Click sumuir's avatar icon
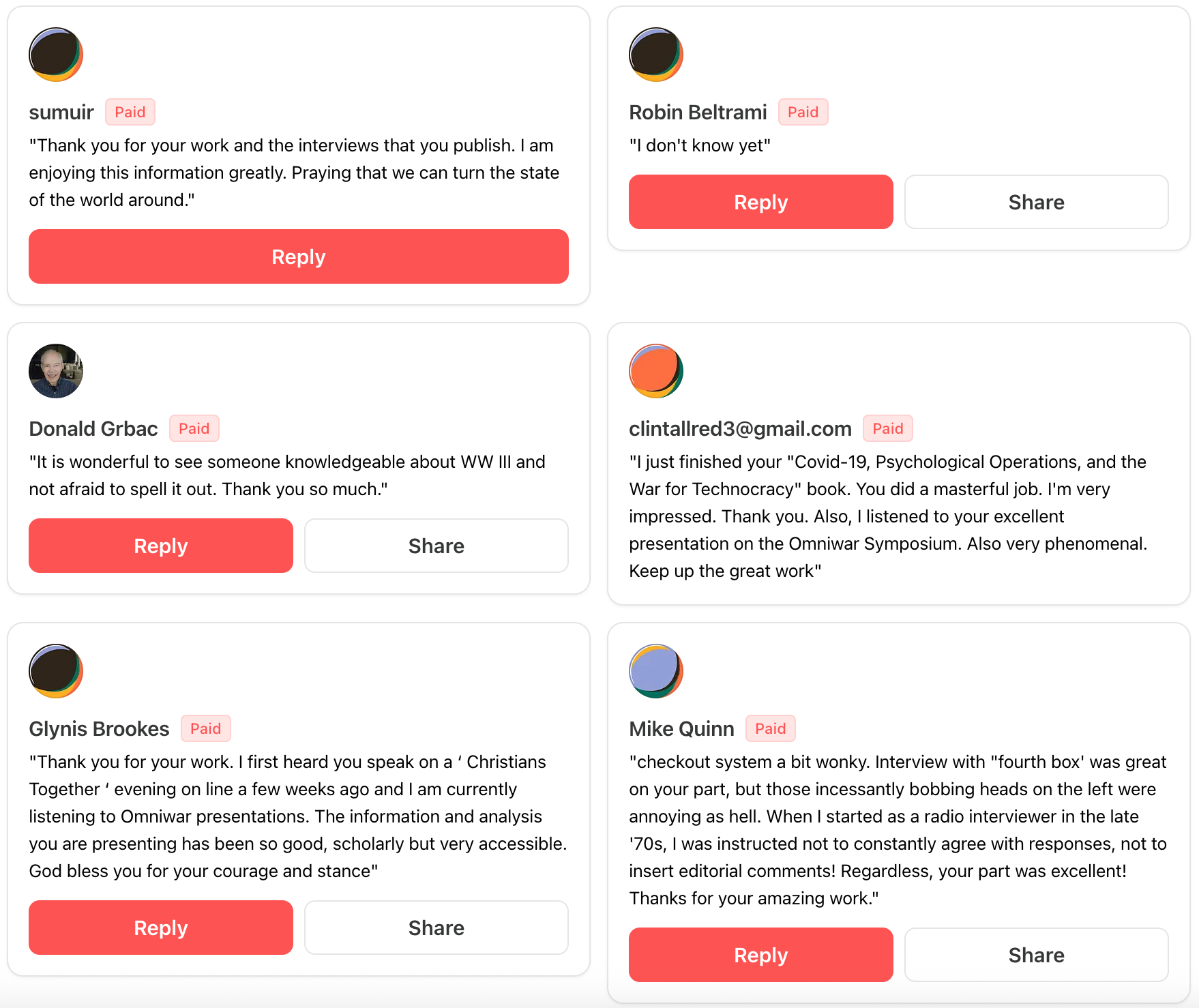Screen dimensions: 1199x1008 click(x=56, y=55)
